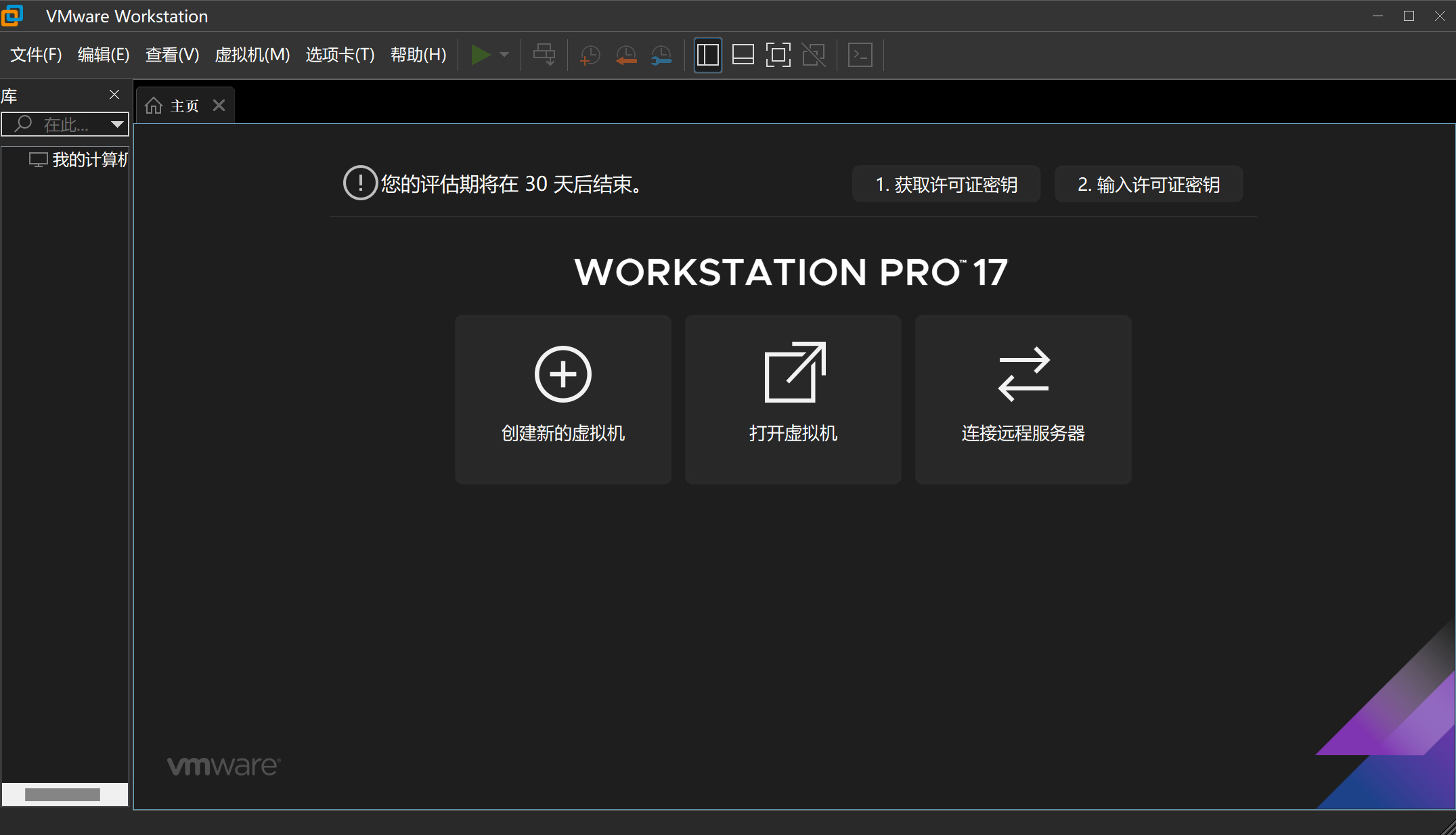
Task: Click the evaluation warning exclamation icon
Action: pyautogui.click(x=360, y=183)
